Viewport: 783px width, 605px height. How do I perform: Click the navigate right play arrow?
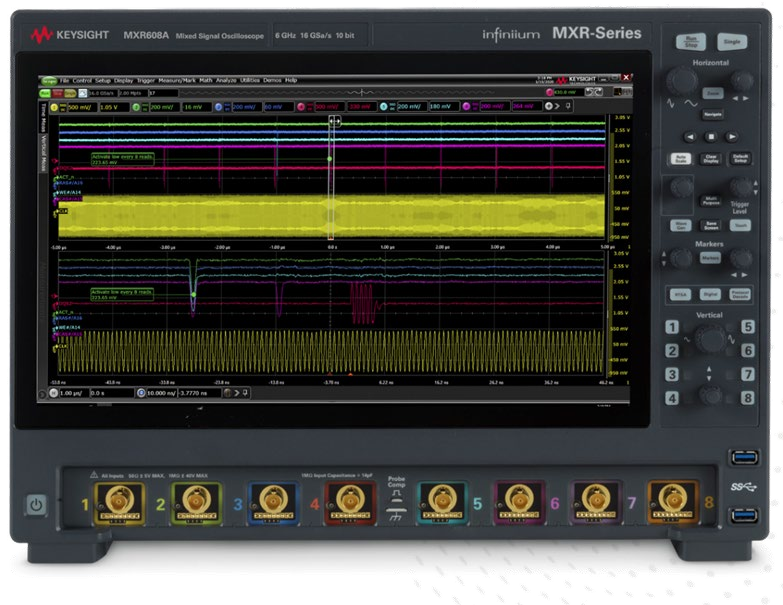(x=732, y=137)
